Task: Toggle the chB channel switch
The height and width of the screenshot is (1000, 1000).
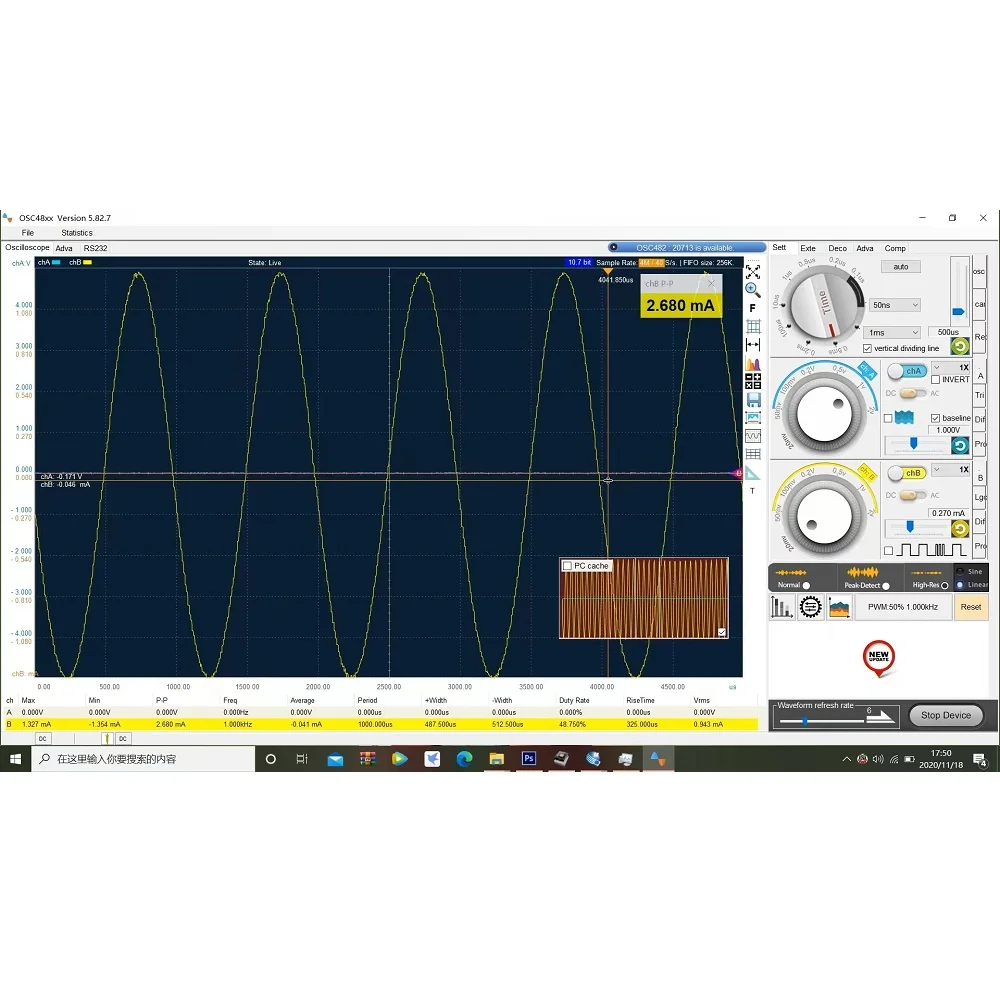Action: point(907,473)
